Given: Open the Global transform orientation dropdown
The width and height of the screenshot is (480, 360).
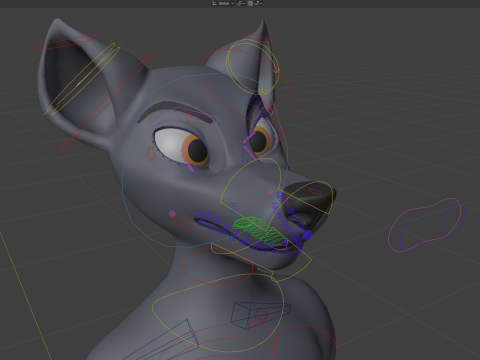Looking at the screenshot, I should [223, 3].
